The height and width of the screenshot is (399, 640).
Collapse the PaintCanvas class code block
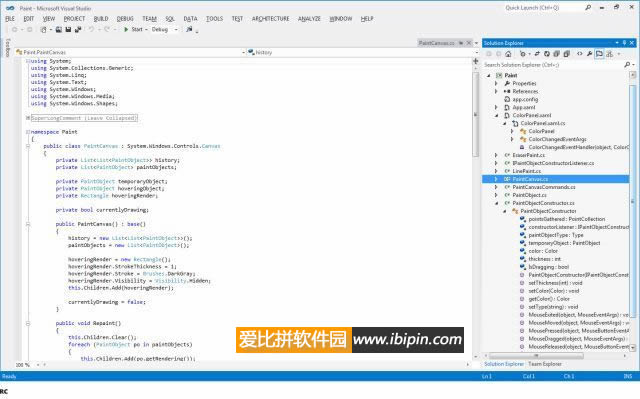[28, 146]
